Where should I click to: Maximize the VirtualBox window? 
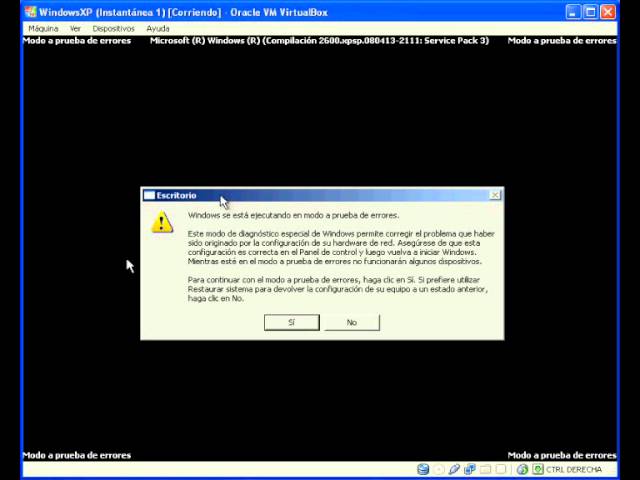[x=591, y=12]
